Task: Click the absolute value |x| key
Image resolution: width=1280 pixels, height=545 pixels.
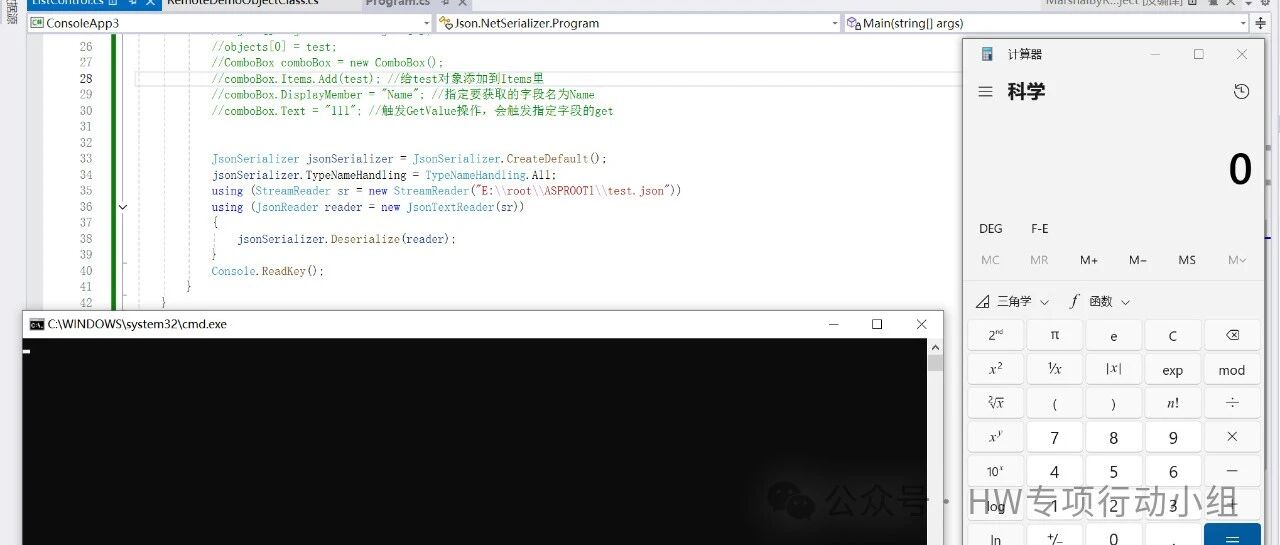Action: 1113,369
